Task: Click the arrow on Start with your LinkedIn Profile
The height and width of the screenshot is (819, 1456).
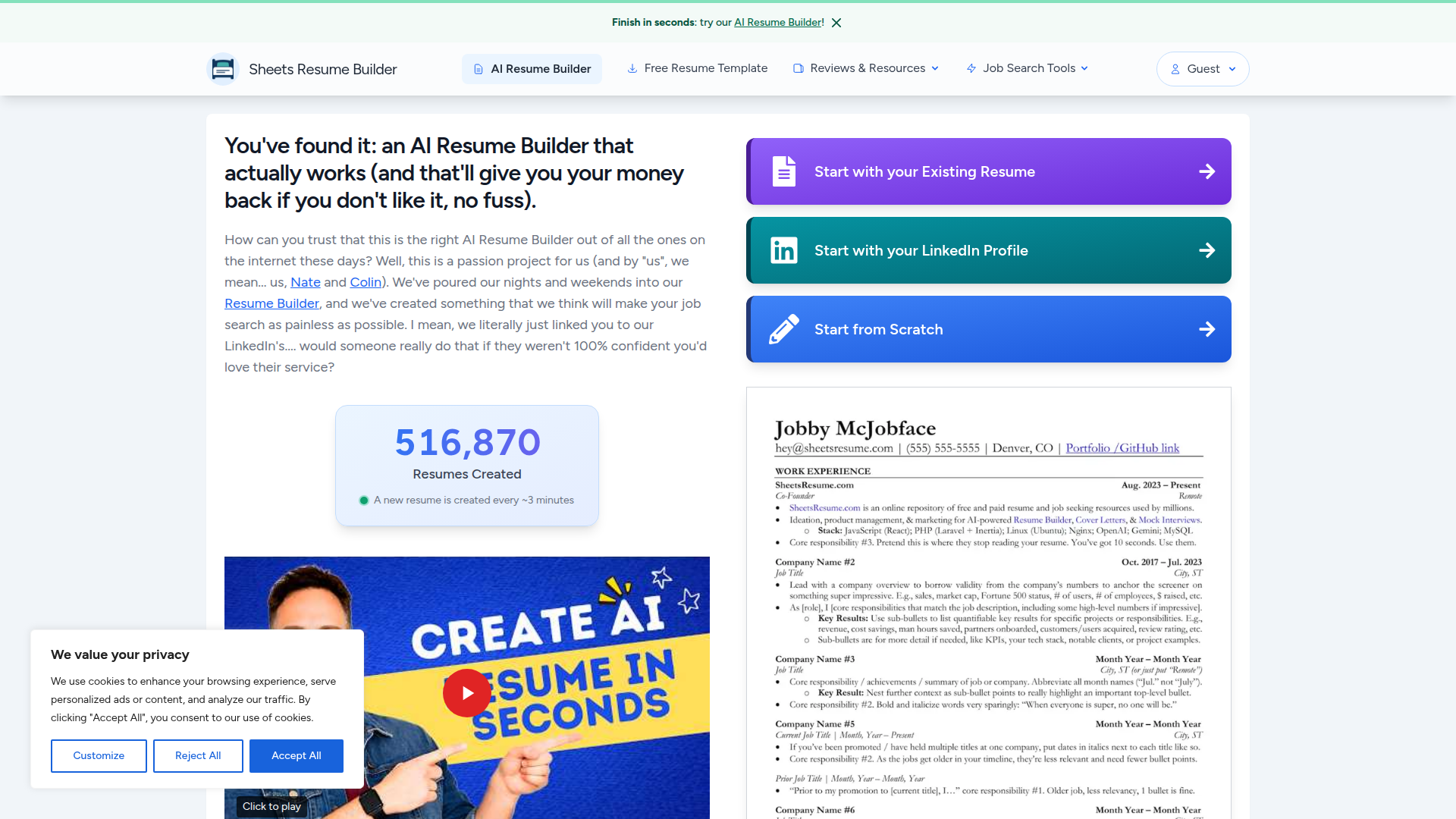Action: coord(1207,250)
